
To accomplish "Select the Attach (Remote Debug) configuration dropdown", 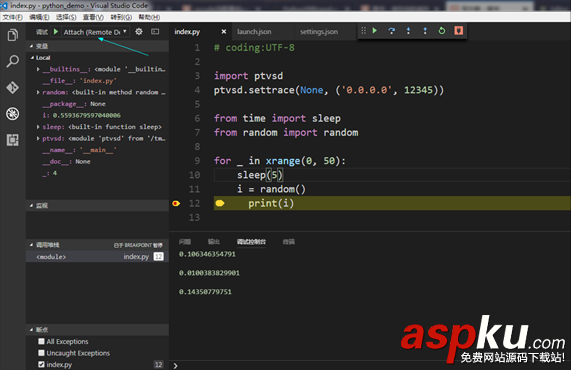I will coord(95,32).
